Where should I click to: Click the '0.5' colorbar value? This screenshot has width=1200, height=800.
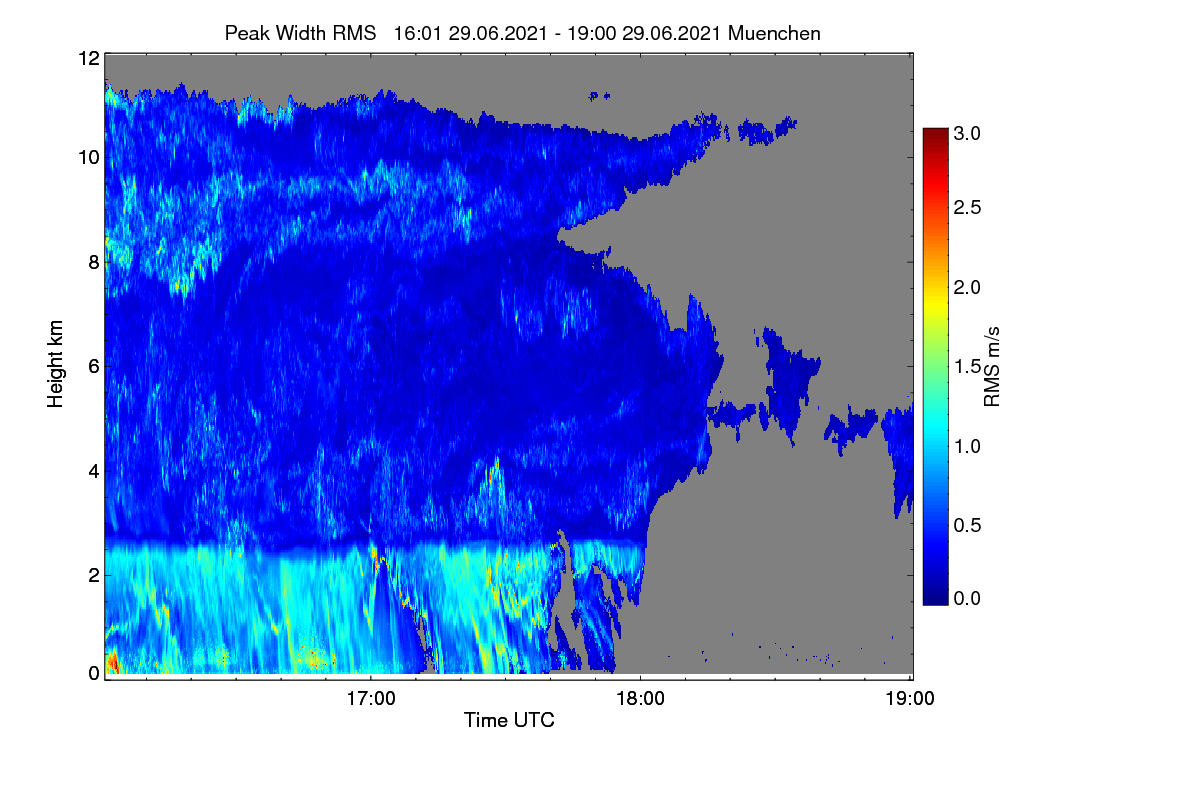(969, 526)
